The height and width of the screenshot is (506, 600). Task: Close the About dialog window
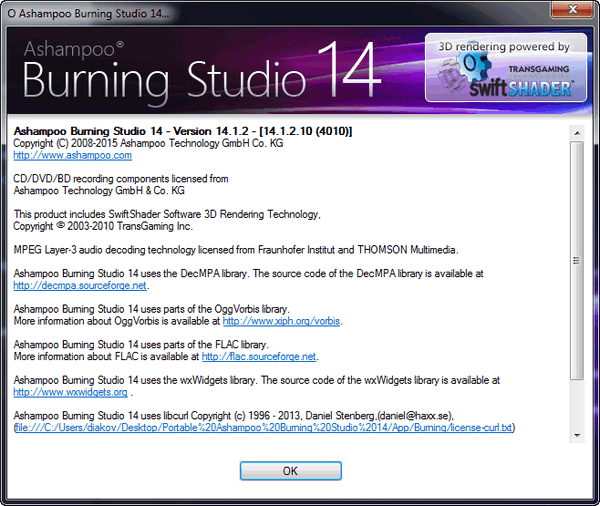573,9
